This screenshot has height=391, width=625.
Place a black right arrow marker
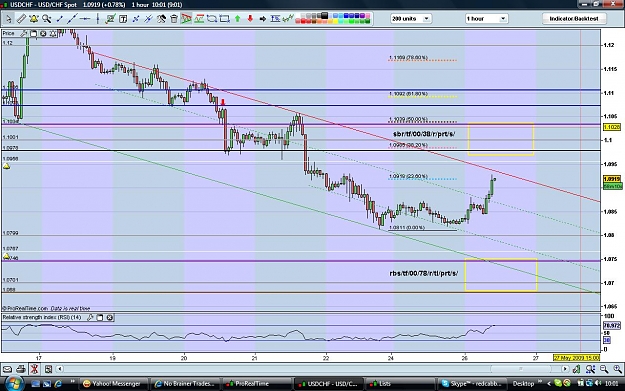pos(263,18)
